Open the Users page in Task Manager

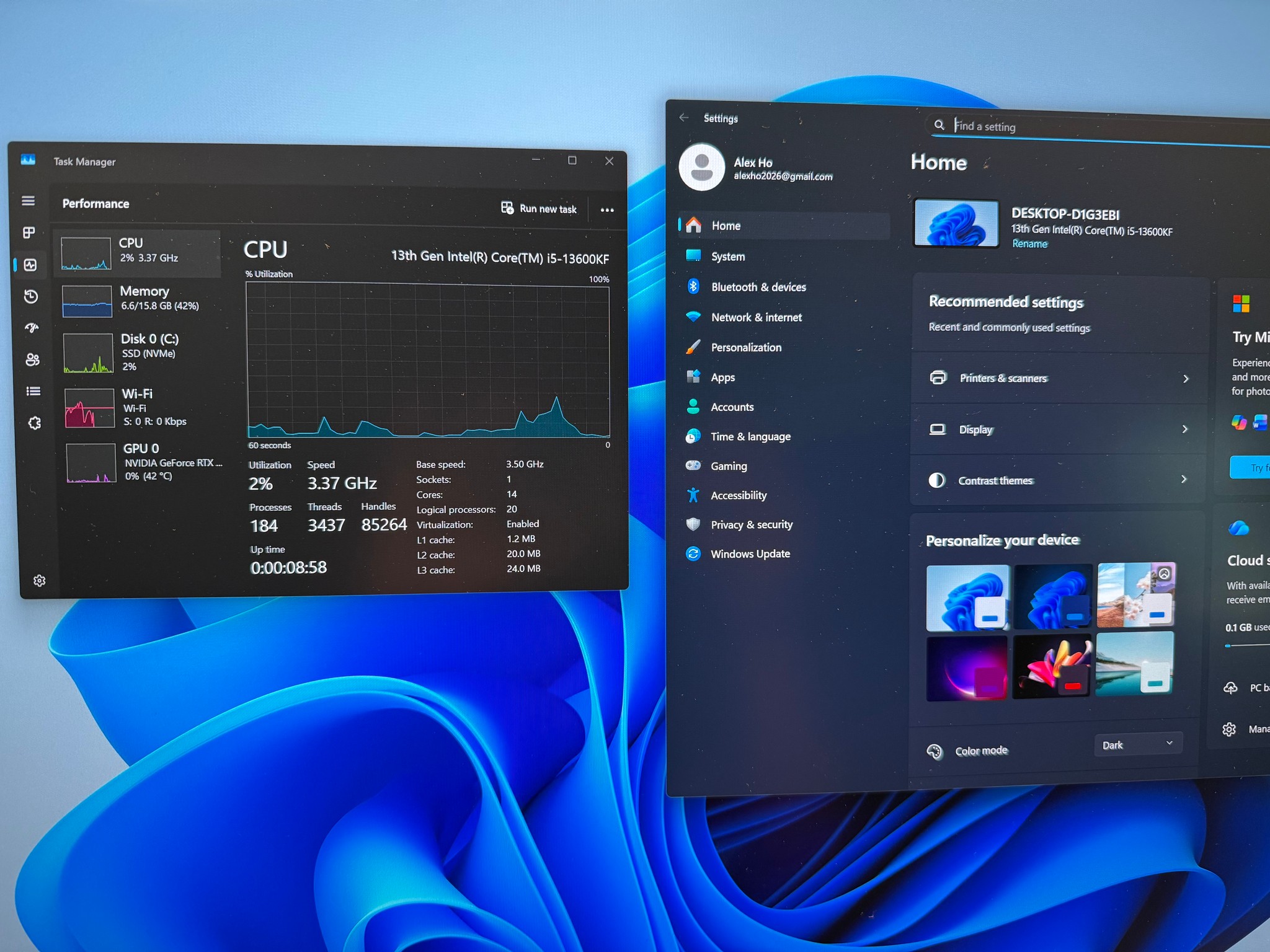click(32, 359)
